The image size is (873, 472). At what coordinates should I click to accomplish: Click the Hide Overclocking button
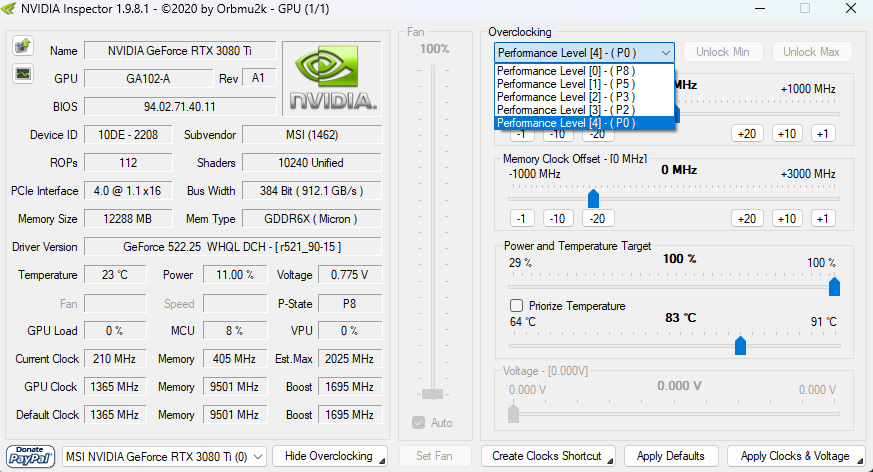pyautogui.click(x=328, y=456)
